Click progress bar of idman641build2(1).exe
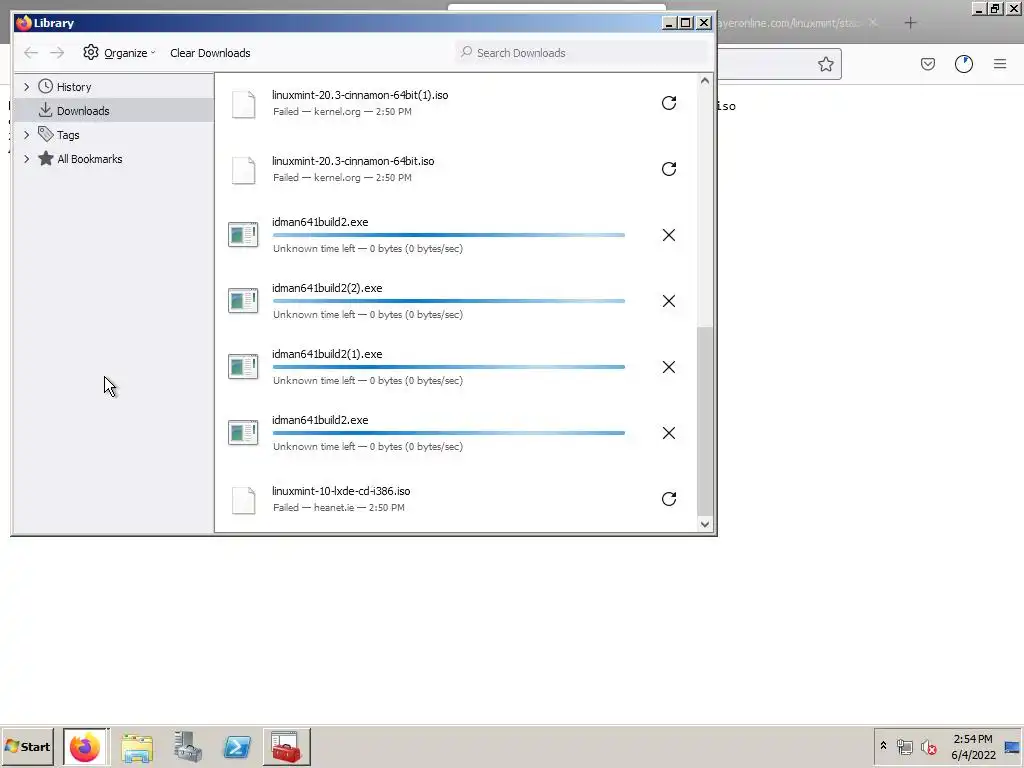This screenshot has height=768, width=1024. [x=449, y=367]
